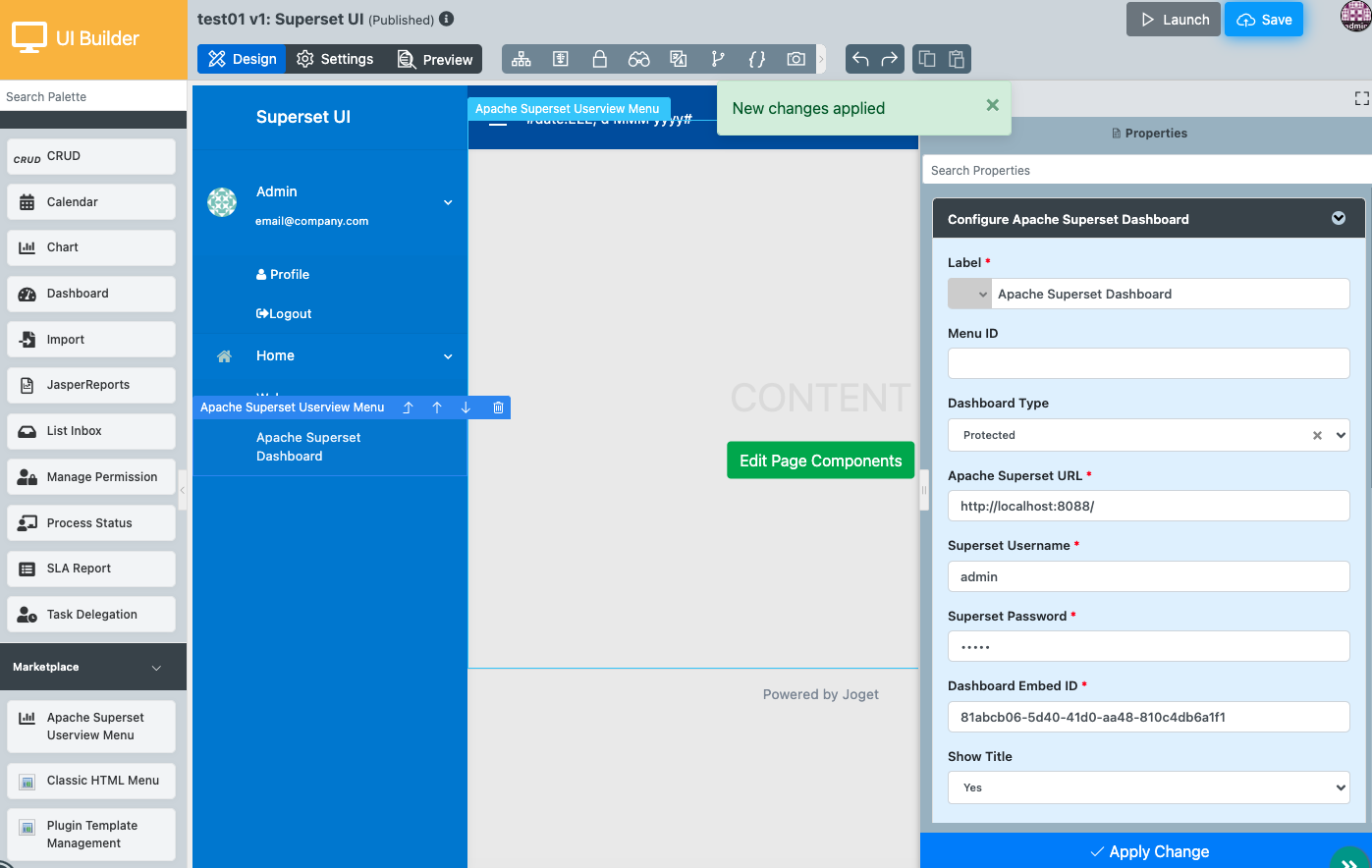Launch the userview
This screenshot has height=868, width=1372.
click(x=1174, y=20)
